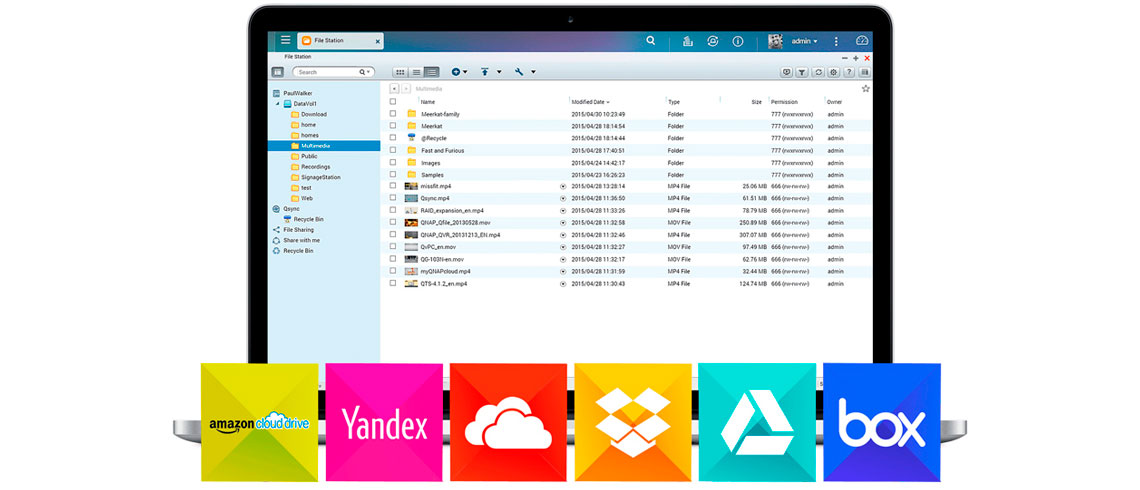
Task: Open File Sharing in sidebar
Action: [293, 230]
